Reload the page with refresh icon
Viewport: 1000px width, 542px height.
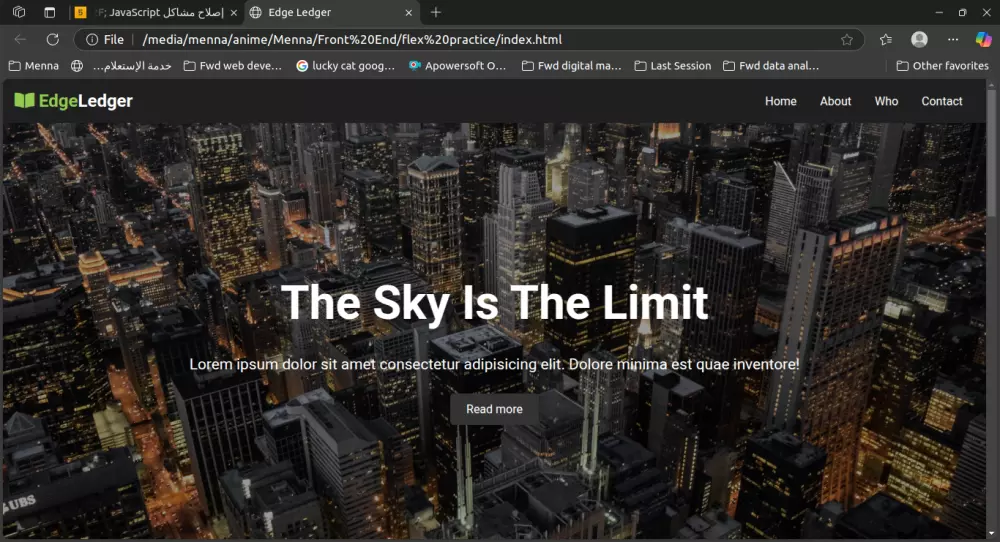53,40
